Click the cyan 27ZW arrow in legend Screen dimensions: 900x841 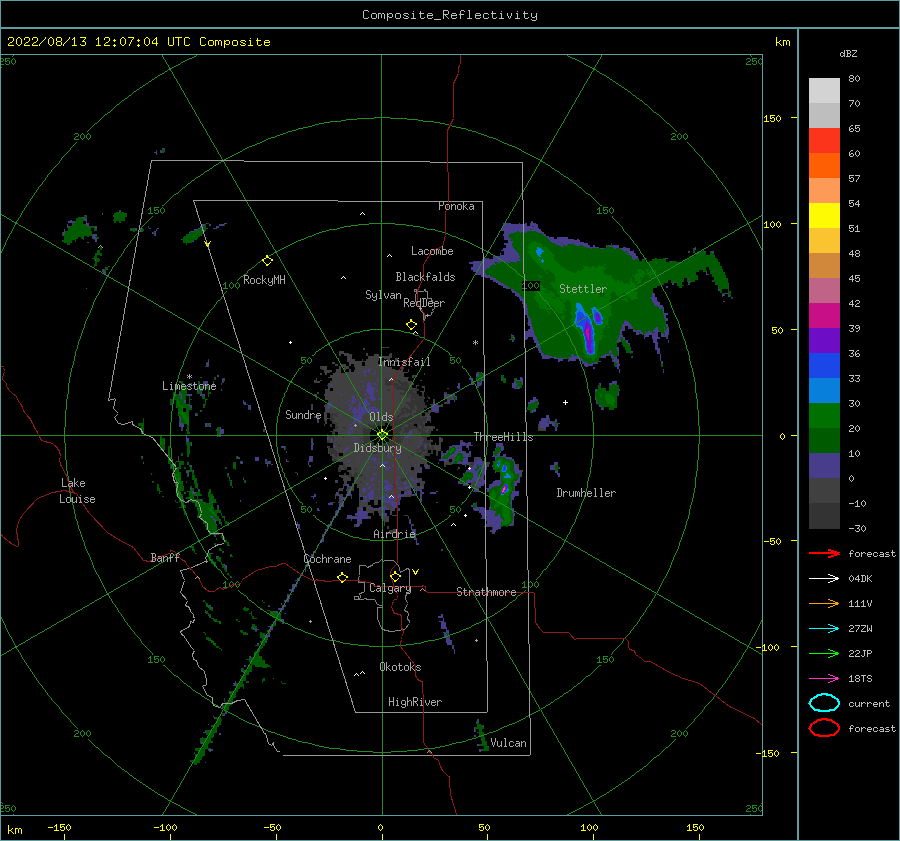point(824,629)
